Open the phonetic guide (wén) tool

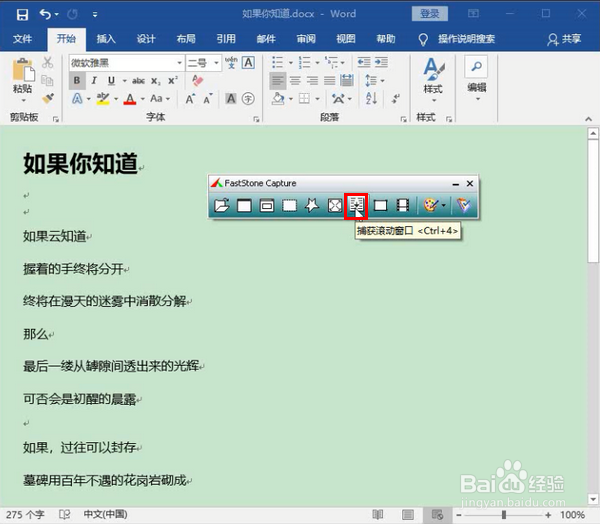coord(231,63)
